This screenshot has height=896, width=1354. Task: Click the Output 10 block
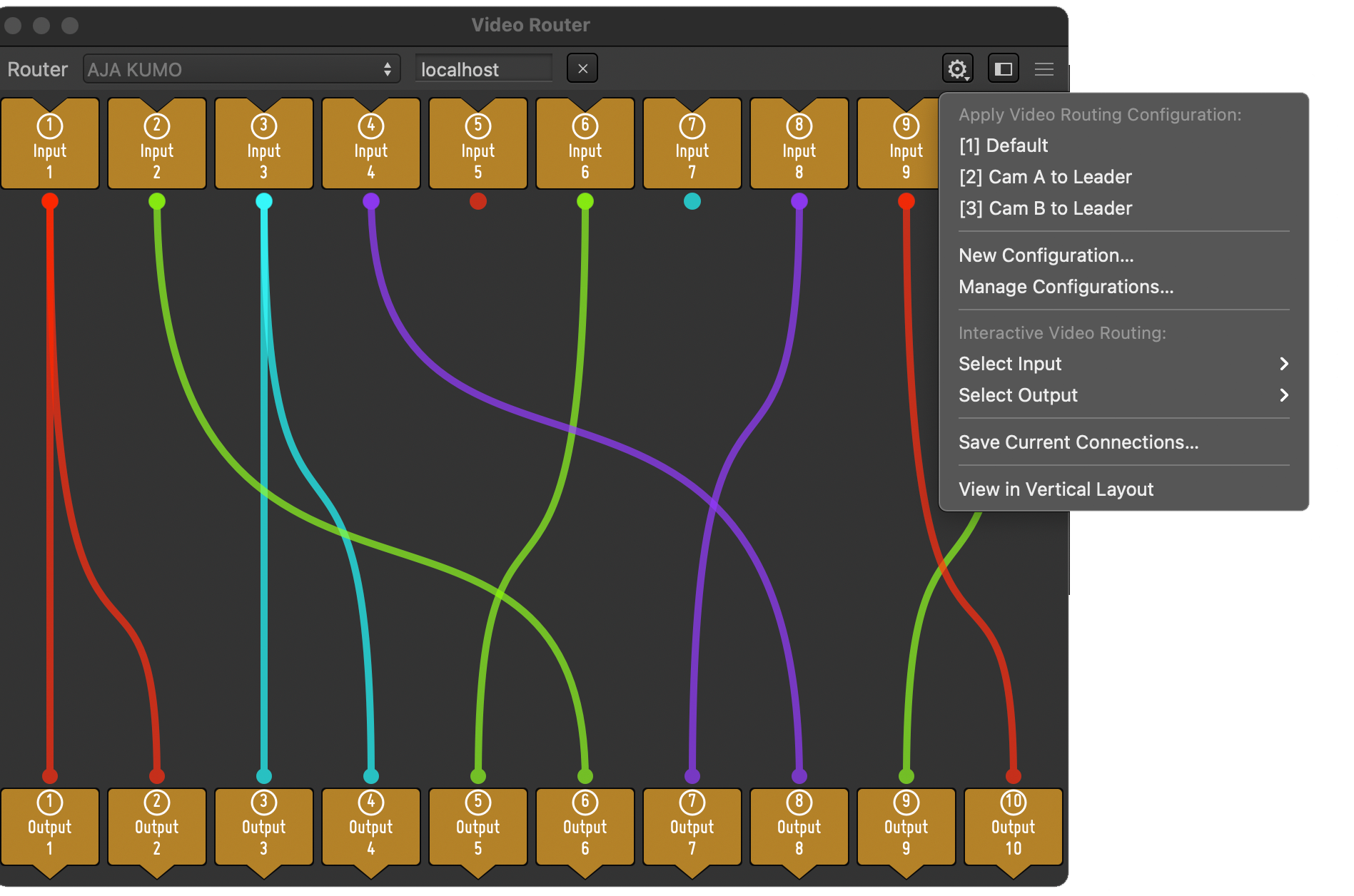tap(1013, 828)
